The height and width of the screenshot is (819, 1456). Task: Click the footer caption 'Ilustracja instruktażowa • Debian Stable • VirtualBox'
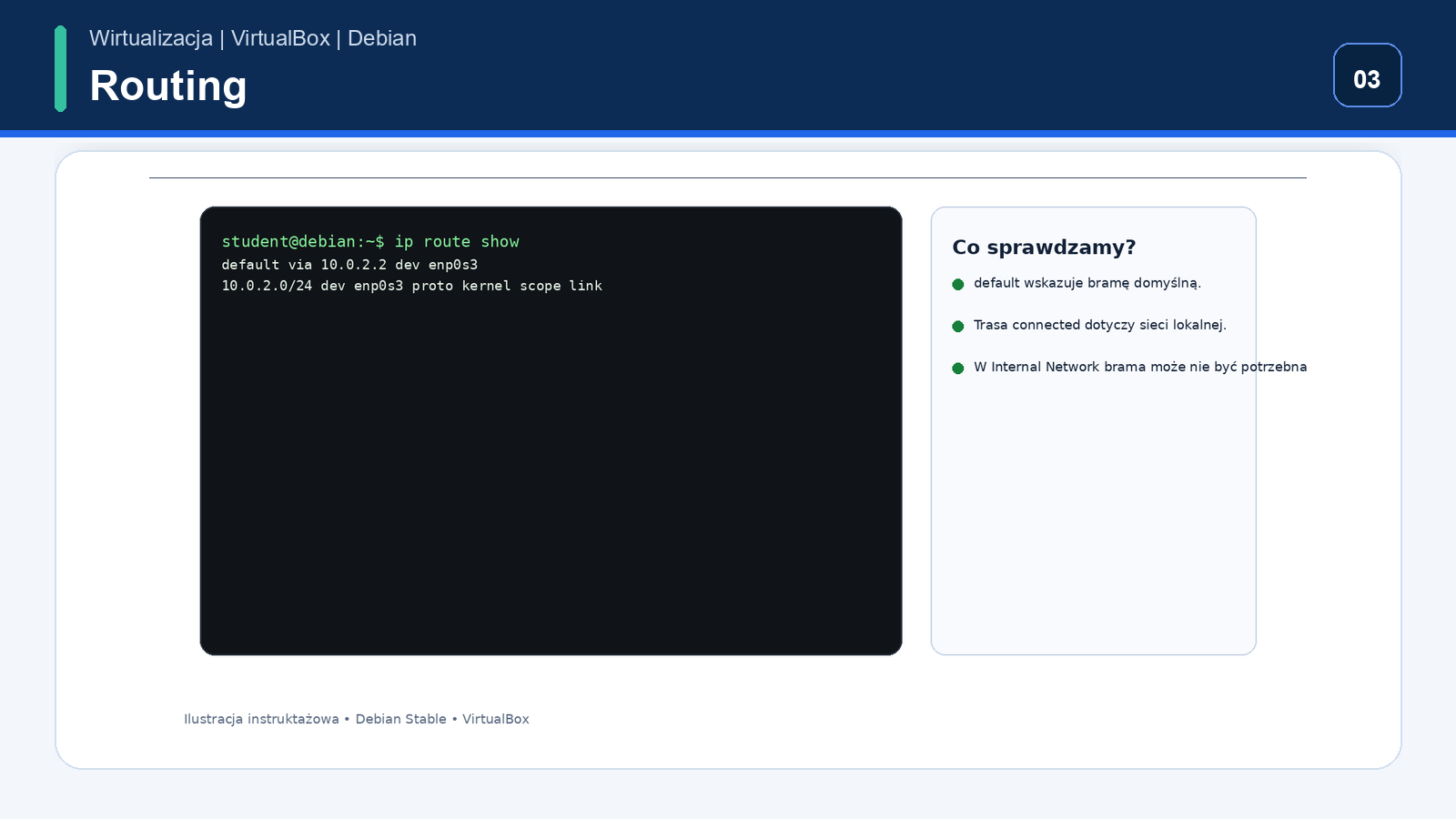point(357,719)
